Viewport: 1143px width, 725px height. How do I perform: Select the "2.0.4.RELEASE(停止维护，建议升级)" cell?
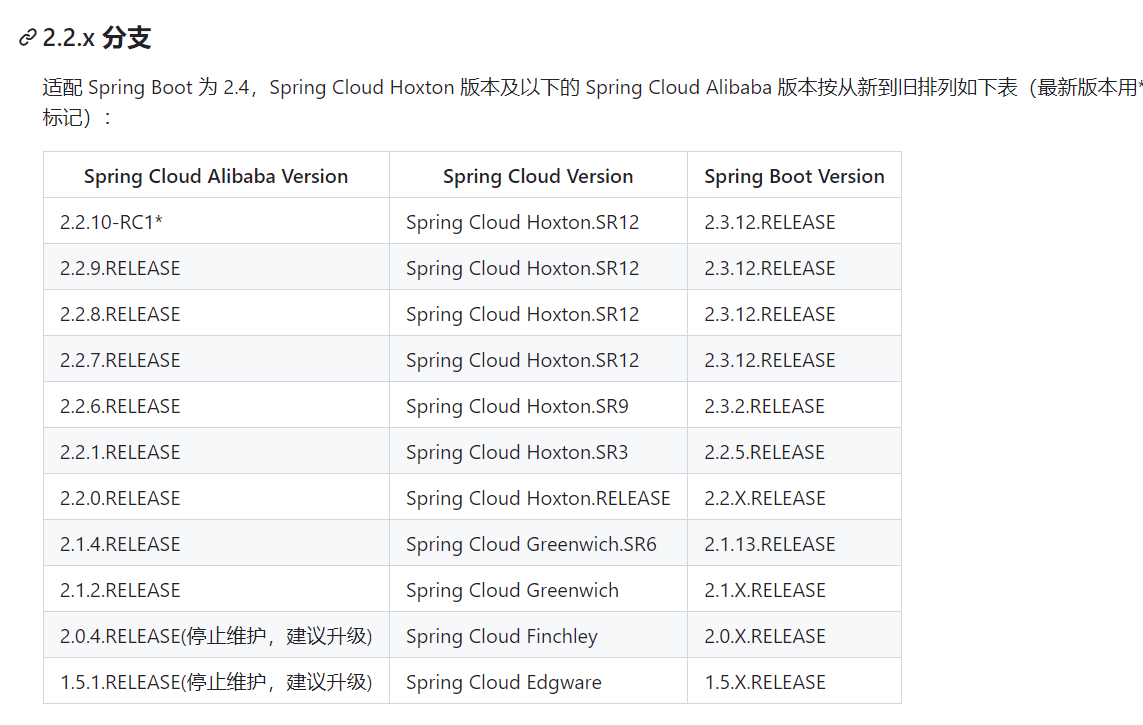pyautogui.click(x=216, y=635)
